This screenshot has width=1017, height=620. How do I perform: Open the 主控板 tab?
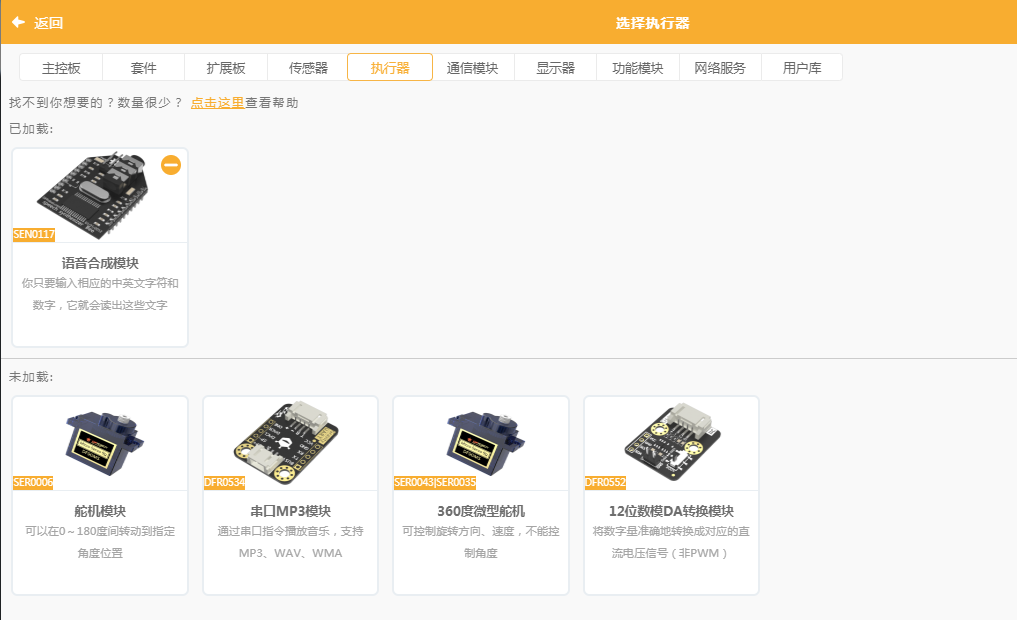(x=61, y=67)
